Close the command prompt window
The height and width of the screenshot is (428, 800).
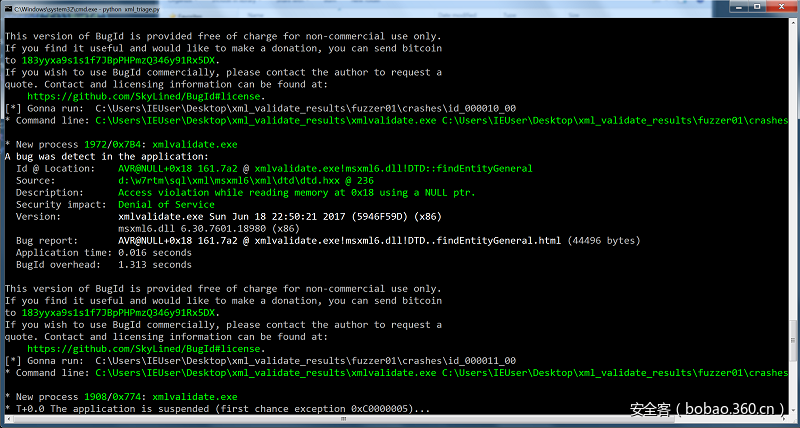point(780,7)
